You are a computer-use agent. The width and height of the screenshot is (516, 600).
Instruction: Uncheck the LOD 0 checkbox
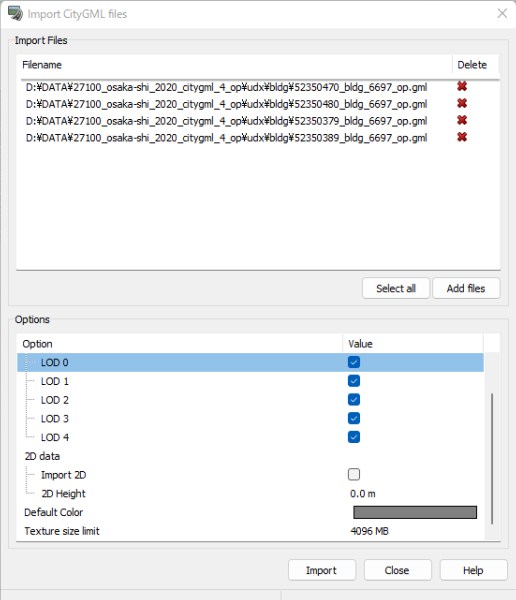click(354, 362)
